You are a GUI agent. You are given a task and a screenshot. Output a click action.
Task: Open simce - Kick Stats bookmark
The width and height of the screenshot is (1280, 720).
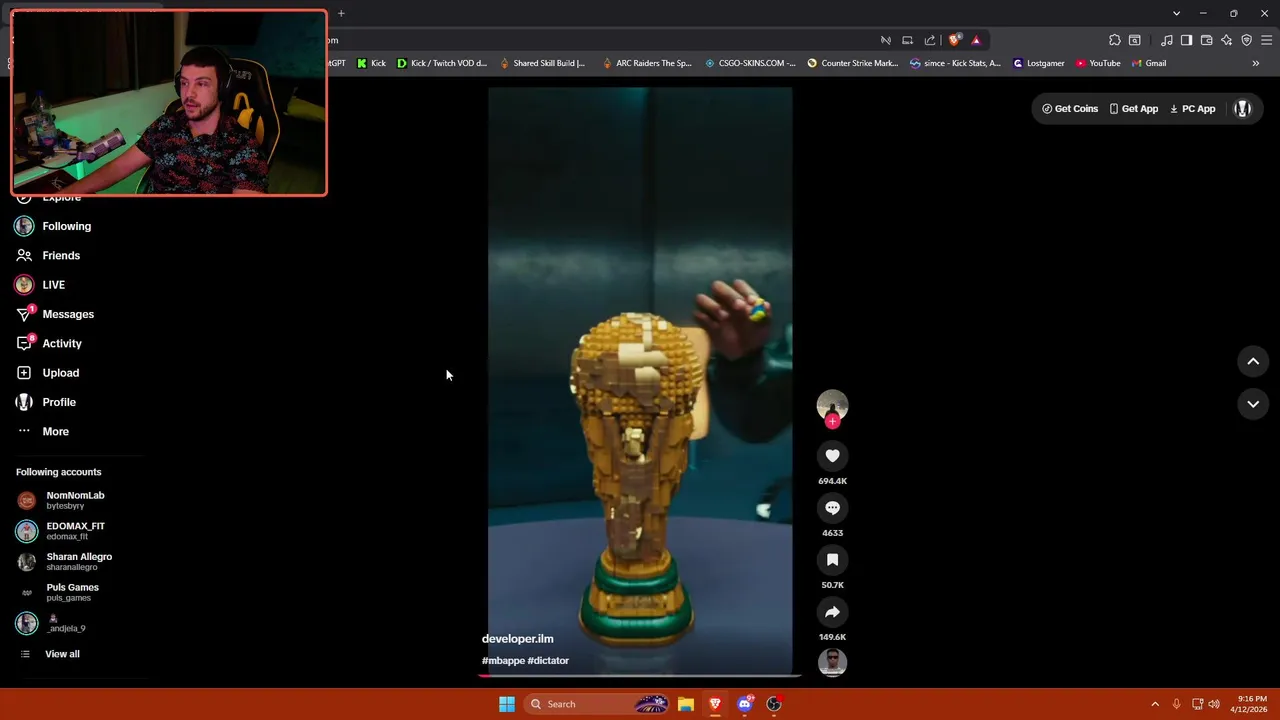tap(955, 63)
